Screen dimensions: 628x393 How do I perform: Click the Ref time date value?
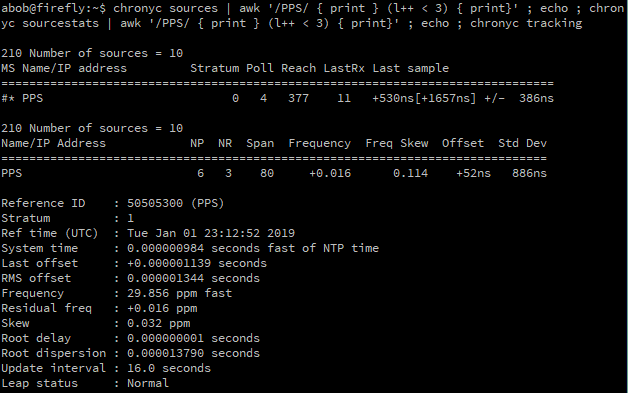(211, 233)
